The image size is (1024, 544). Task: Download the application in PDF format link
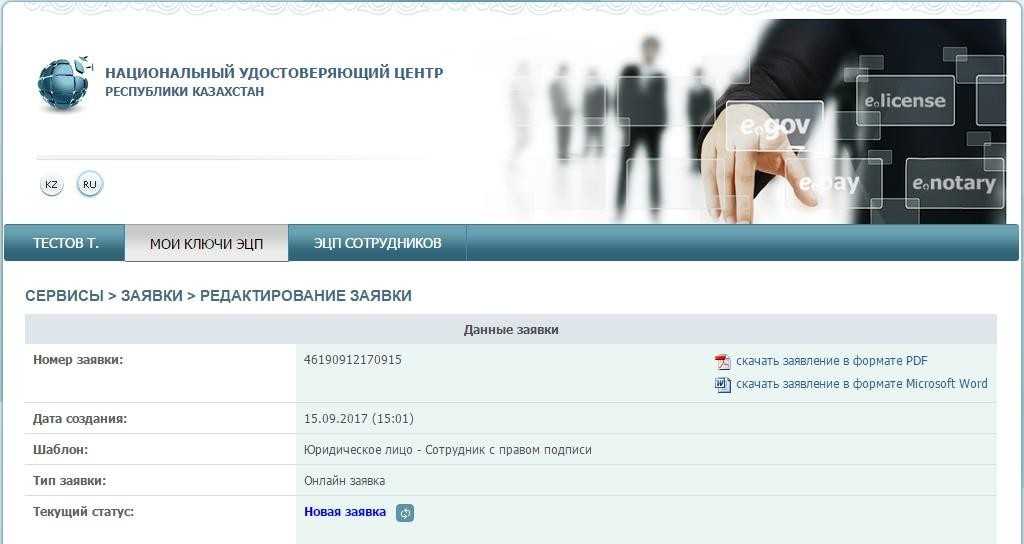(x=831, y=361)
